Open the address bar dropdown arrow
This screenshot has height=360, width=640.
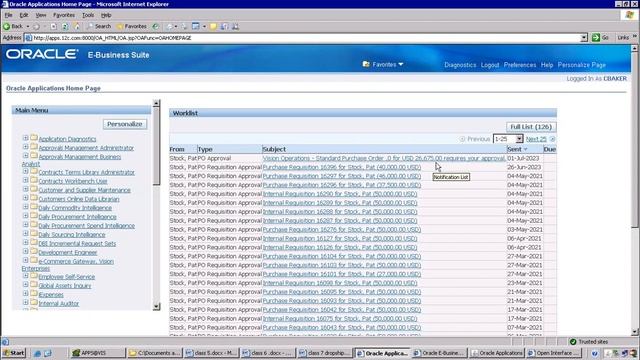coord(584,38)
